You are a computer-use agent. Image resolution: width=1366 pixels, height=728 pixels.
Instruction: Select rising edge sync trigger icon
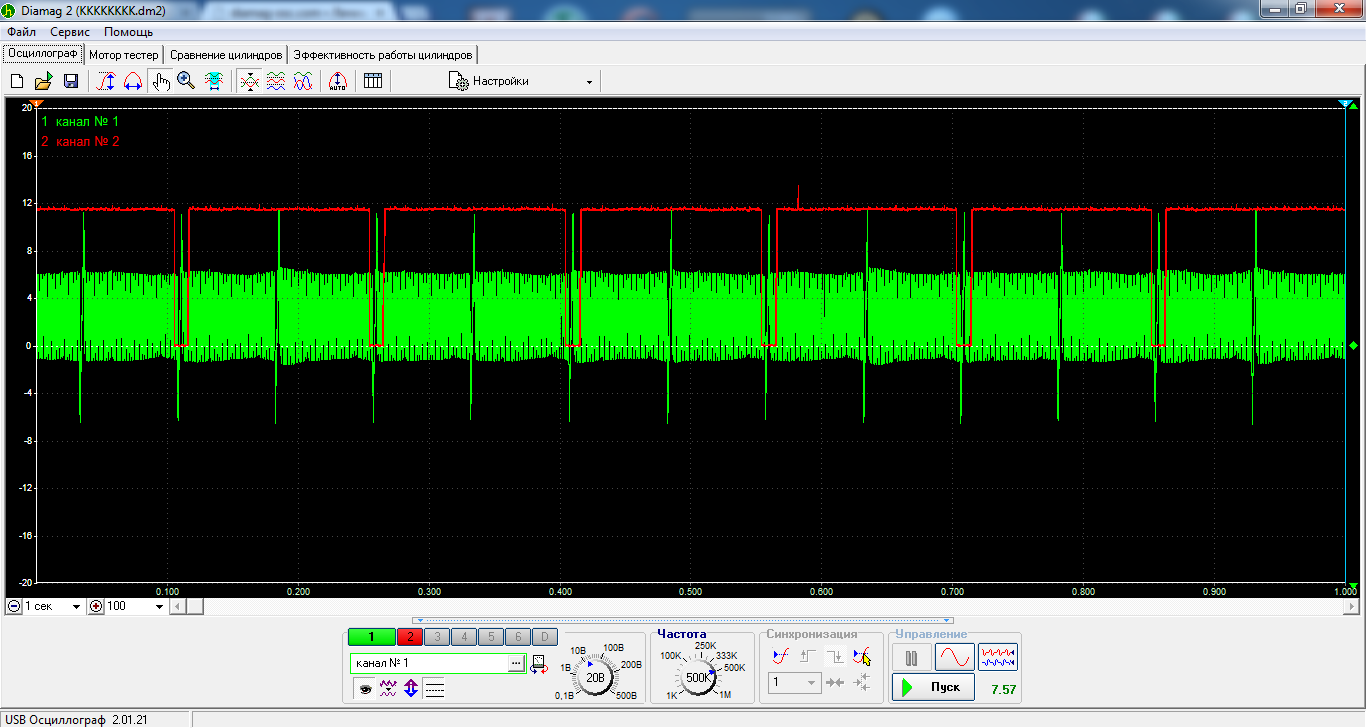(782, 657)
